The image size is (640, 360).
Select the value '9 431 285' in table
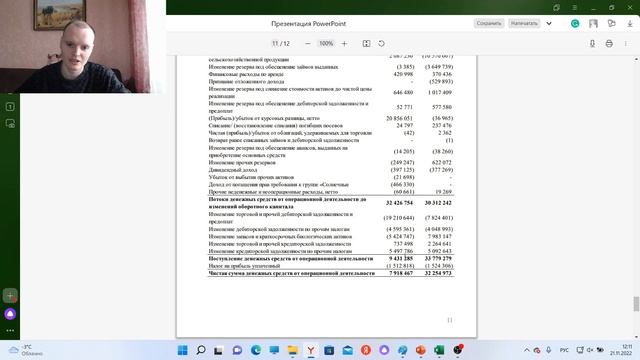tap(401, 258)
